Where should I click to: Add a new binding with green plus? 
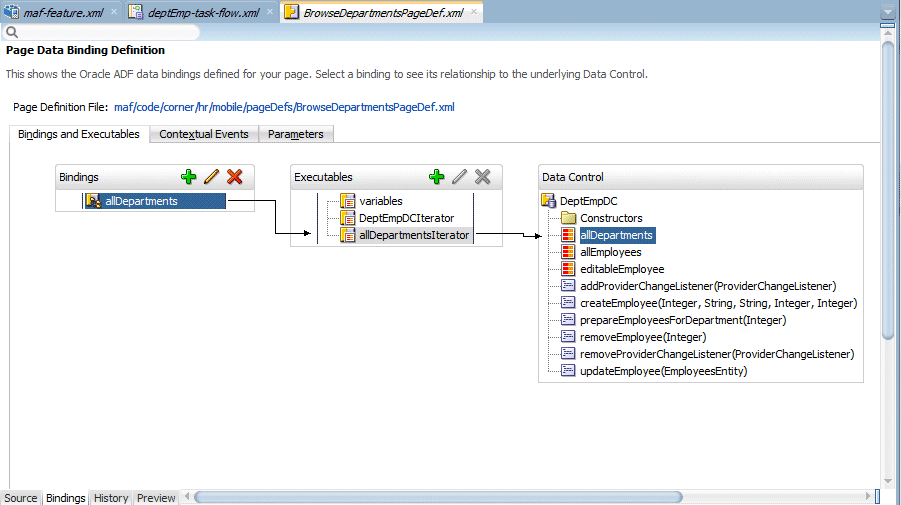[188, 177]
